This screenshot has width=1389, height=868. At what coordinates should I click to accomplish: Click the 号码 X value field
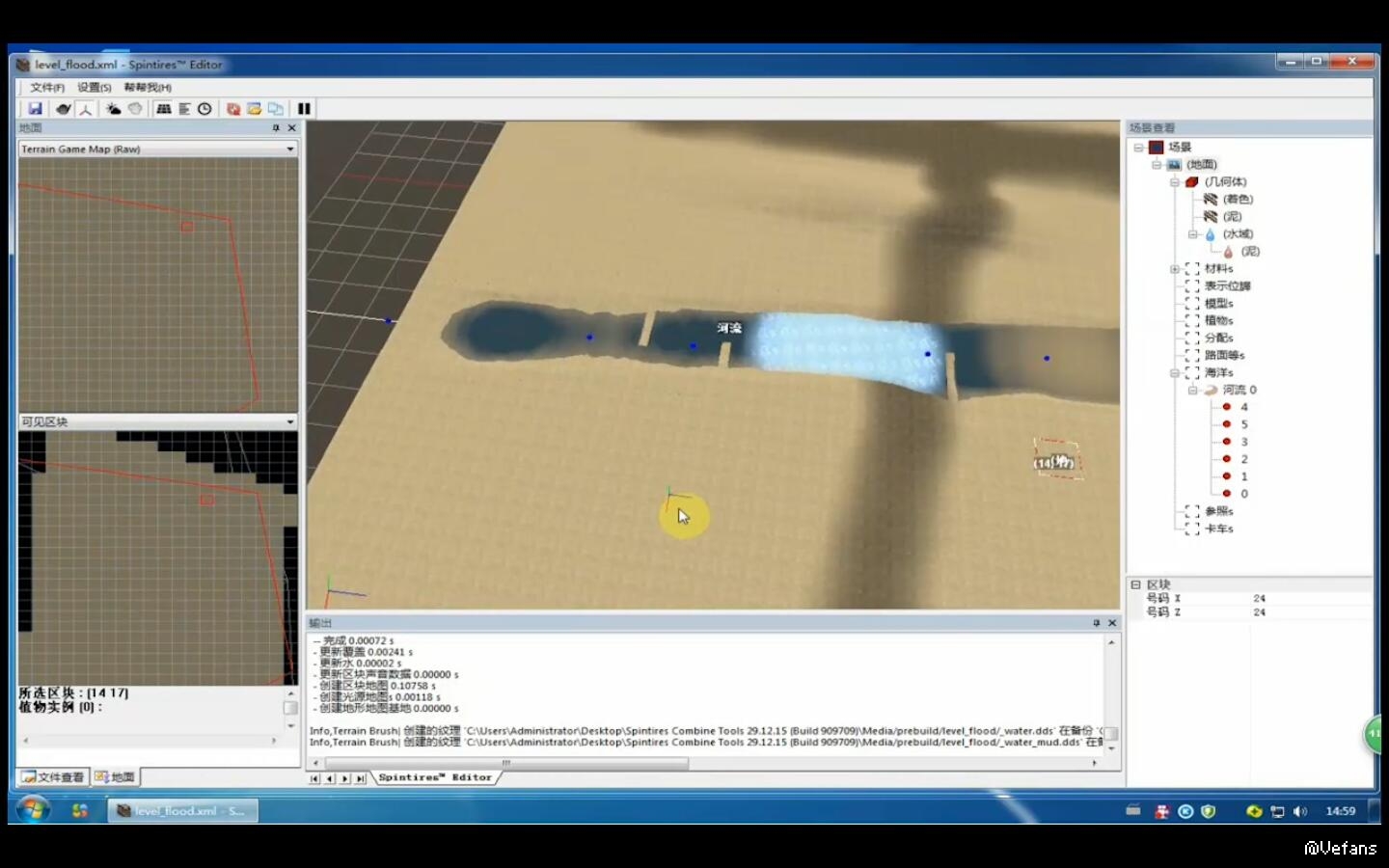coord(1259,599)
